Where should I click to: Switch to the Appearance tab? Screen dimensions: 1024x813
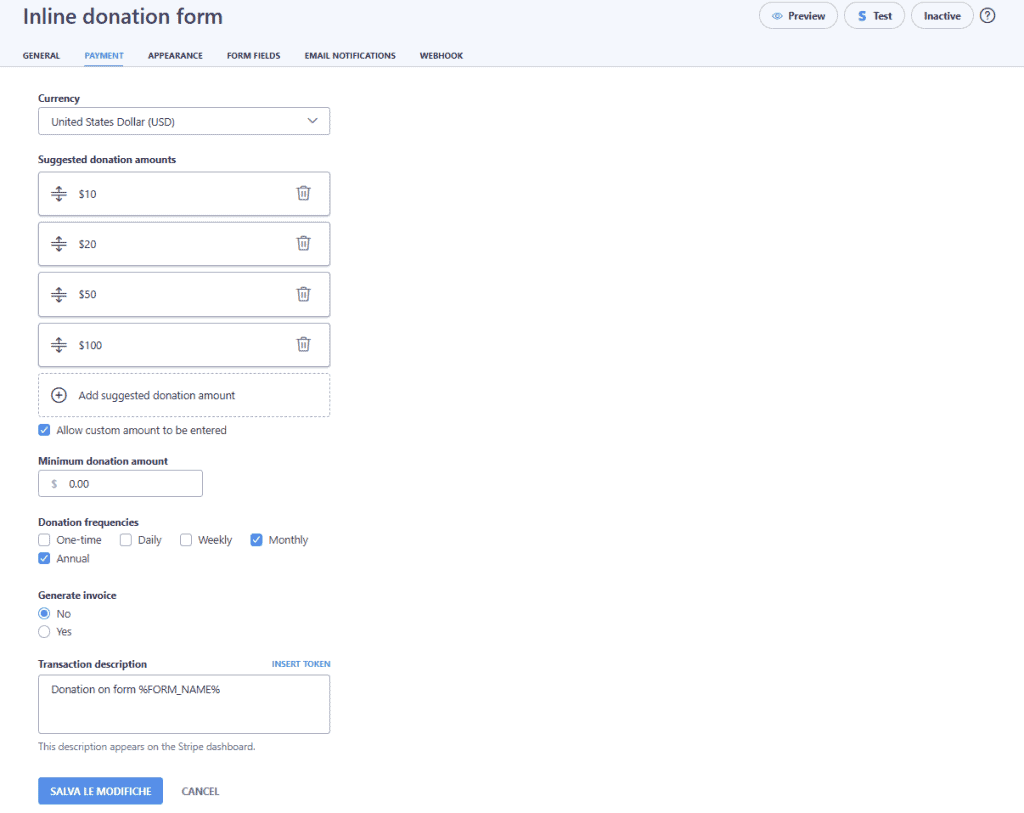(x=175, y=56)
